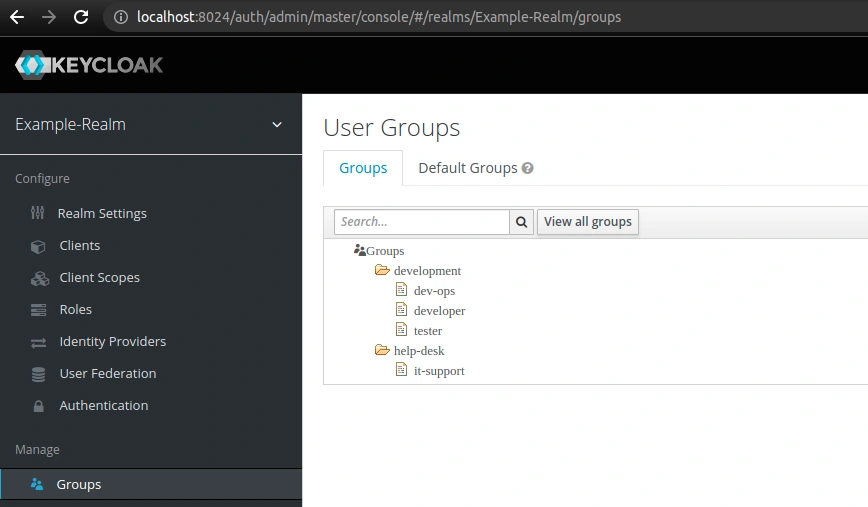
Task: Click the View all groups button
Action: (x=588, y=222)
